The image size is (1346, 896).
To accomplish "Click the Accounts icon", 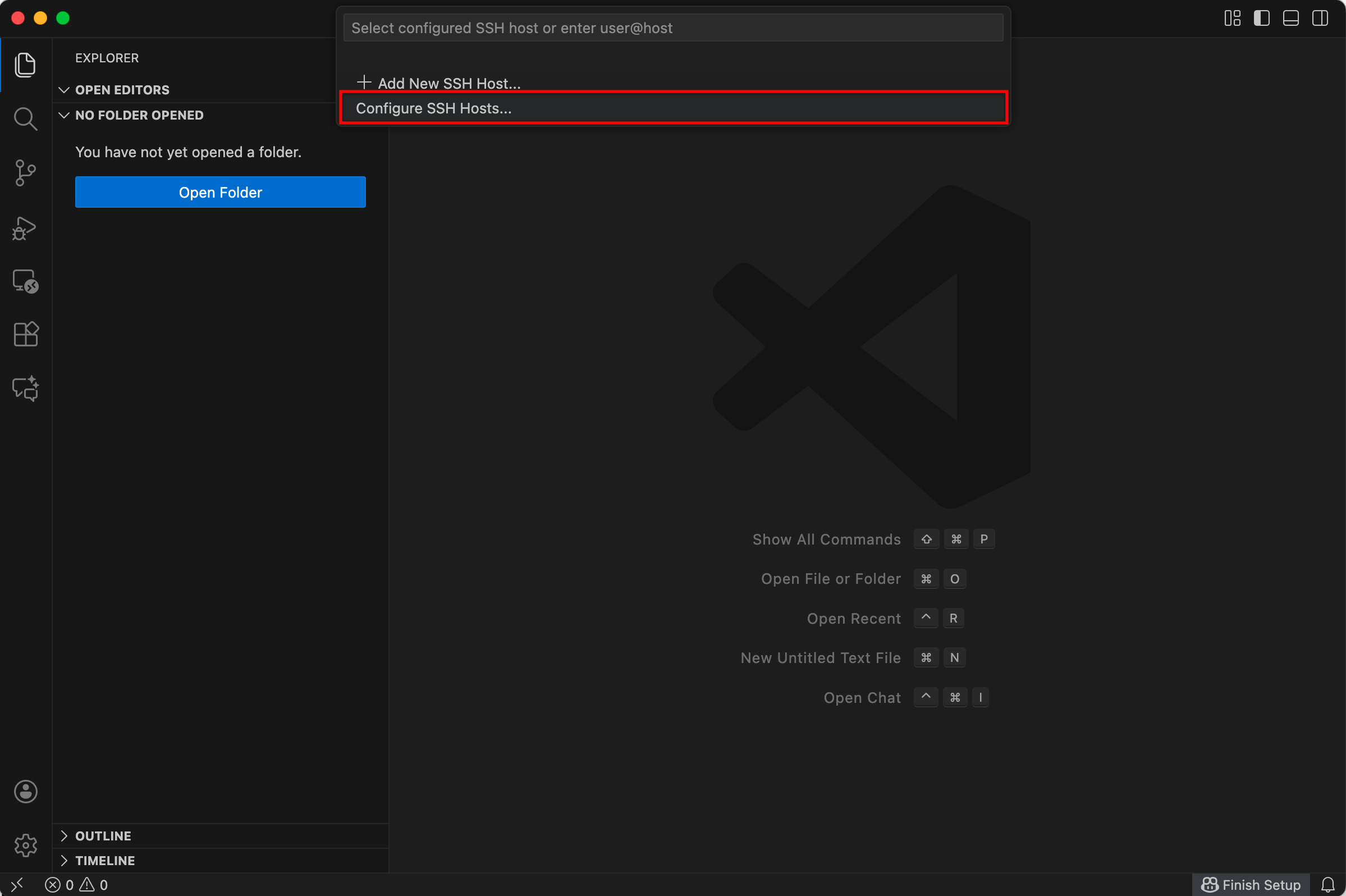I will (25, 792).
